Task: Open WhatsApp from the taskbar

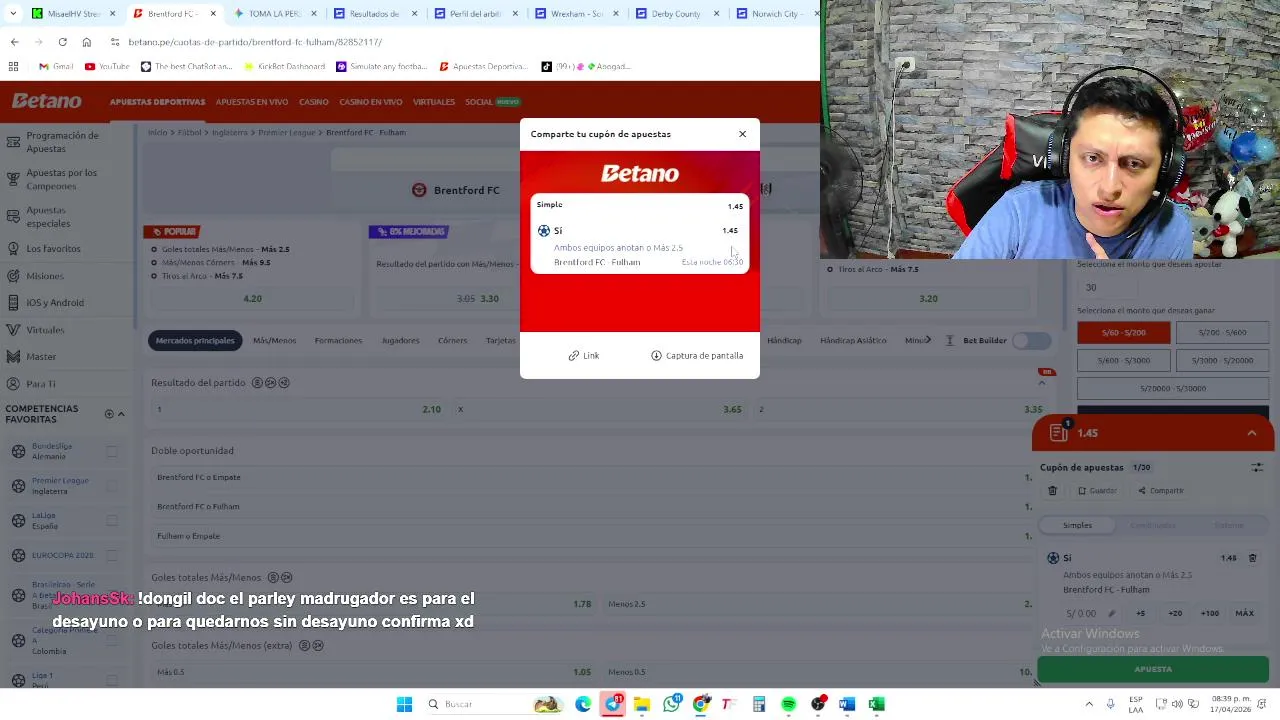Action: pyautogui.click(x=671, y=704)
